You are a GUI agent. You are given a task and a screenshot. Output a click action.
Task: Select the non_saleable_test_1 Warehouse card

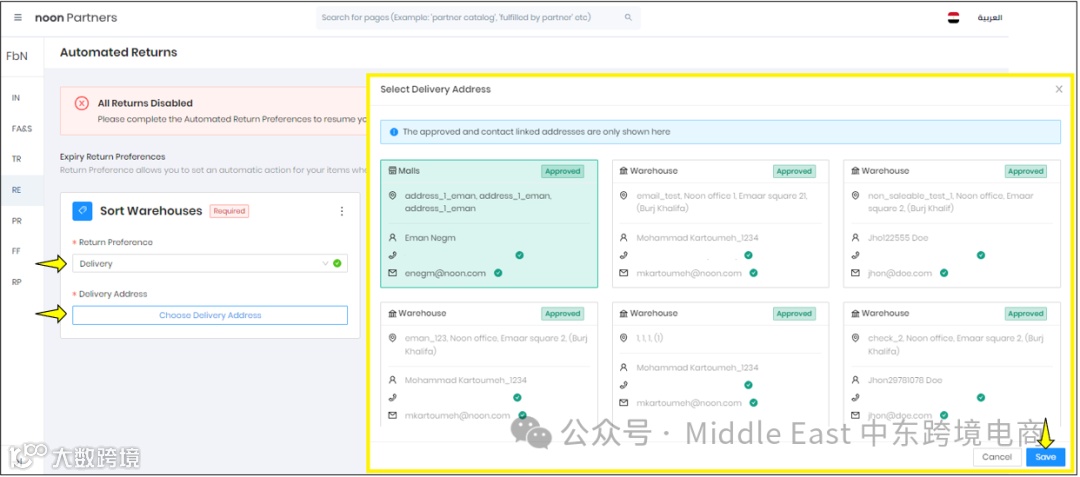click(x=952, y=224)
